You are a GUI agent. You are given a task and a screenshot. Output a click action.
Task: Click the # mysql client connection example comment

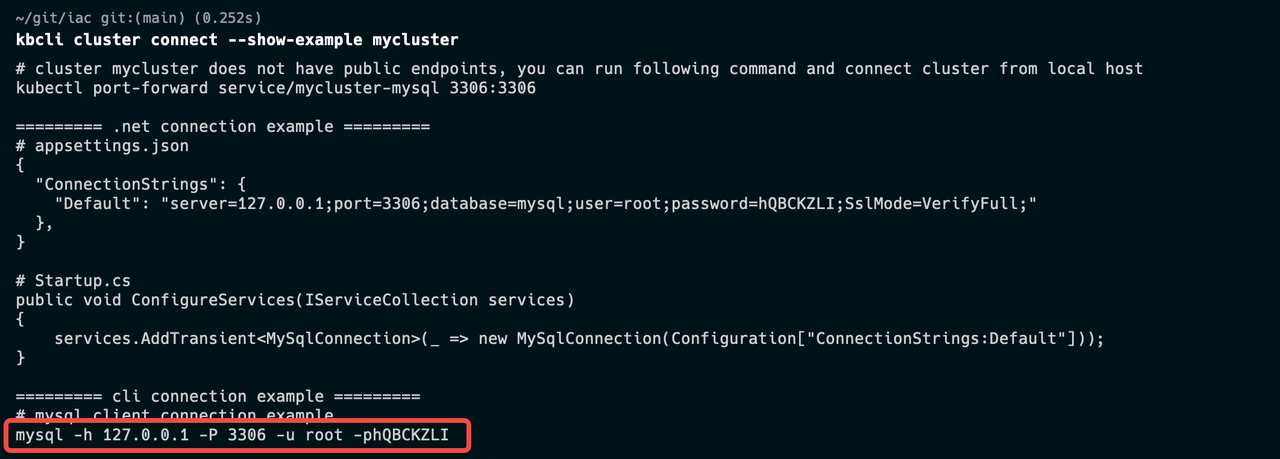click(x=174, y=415)
